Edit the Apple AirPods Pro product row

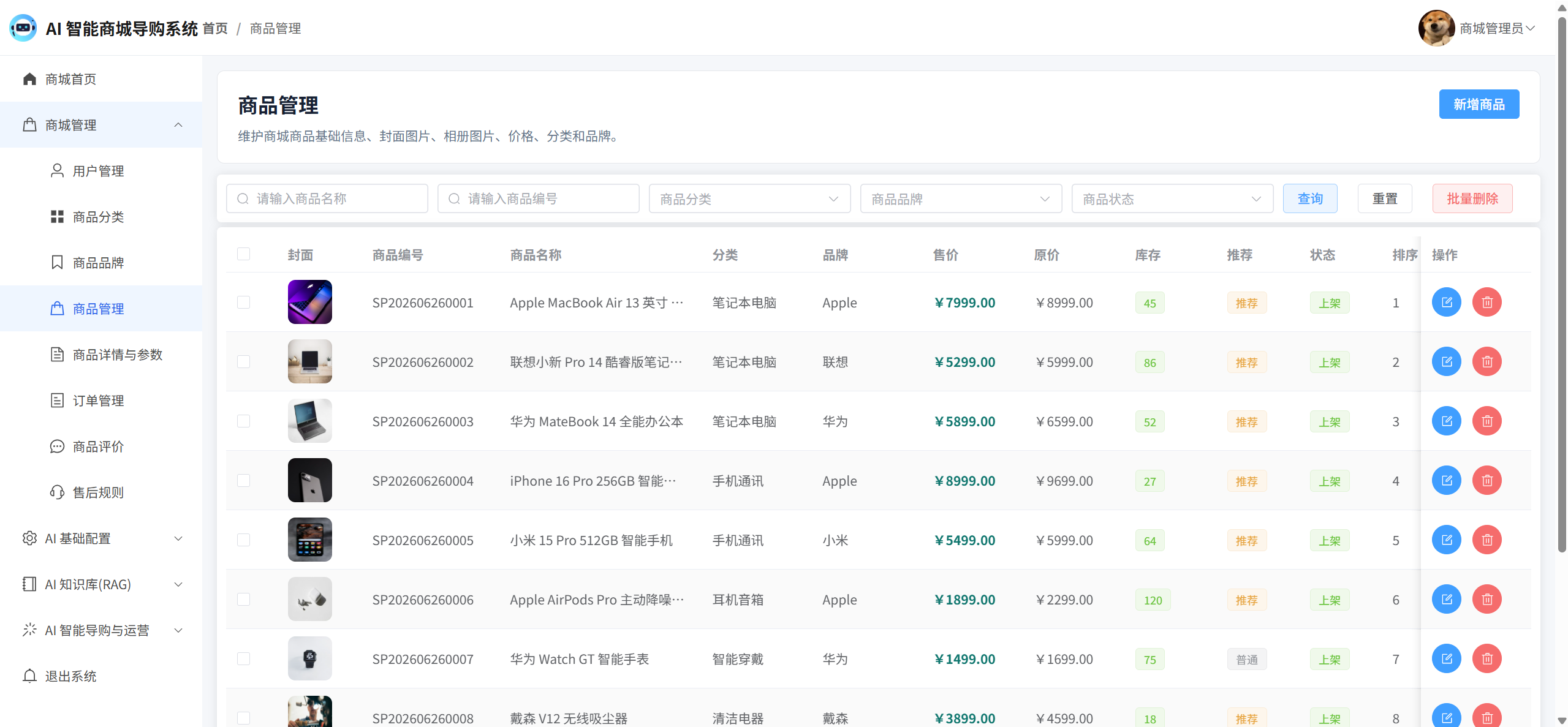(x=1446, y=600)
